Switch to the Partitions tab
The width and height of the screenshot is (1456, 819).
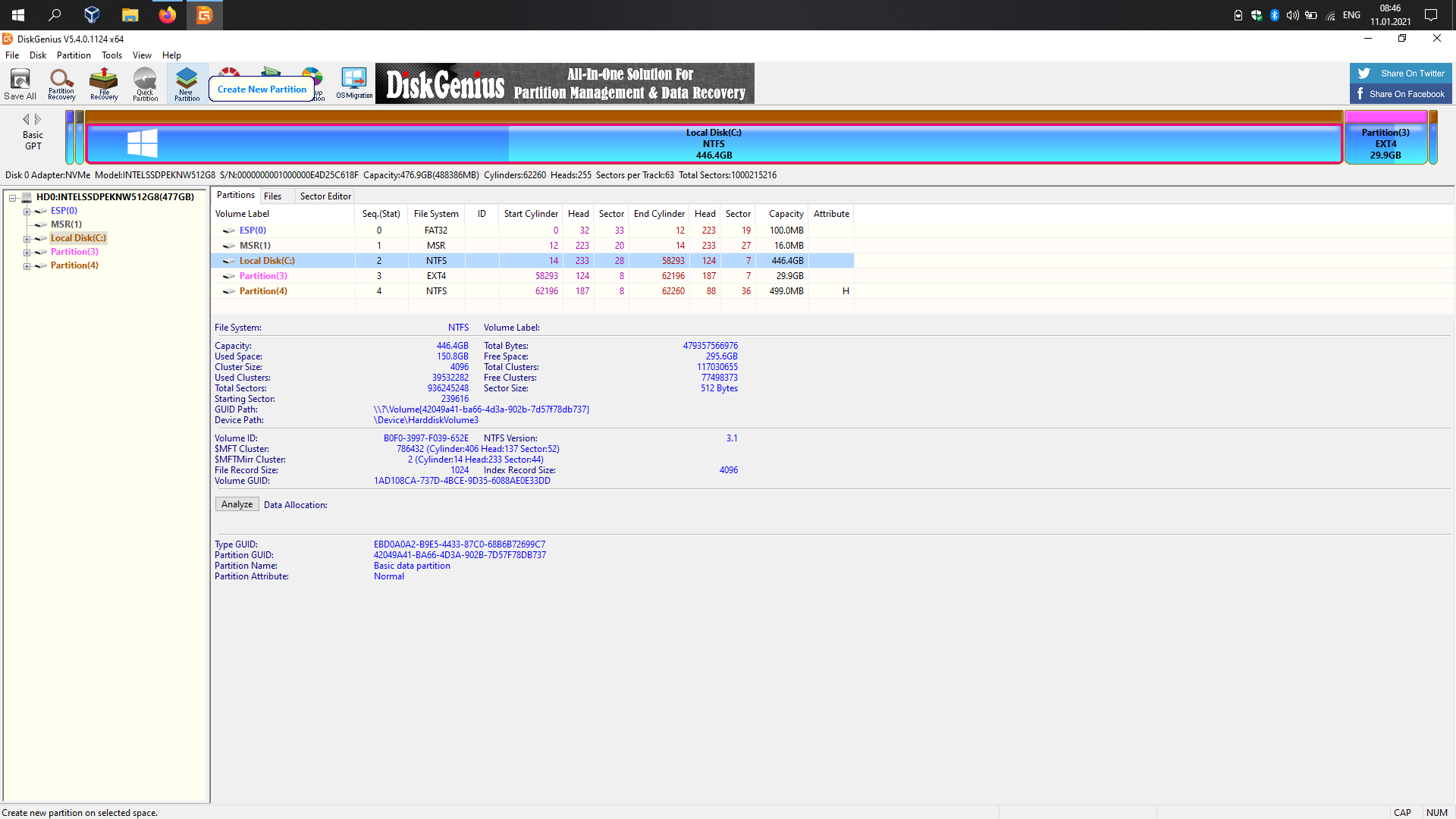coord(236,195)
